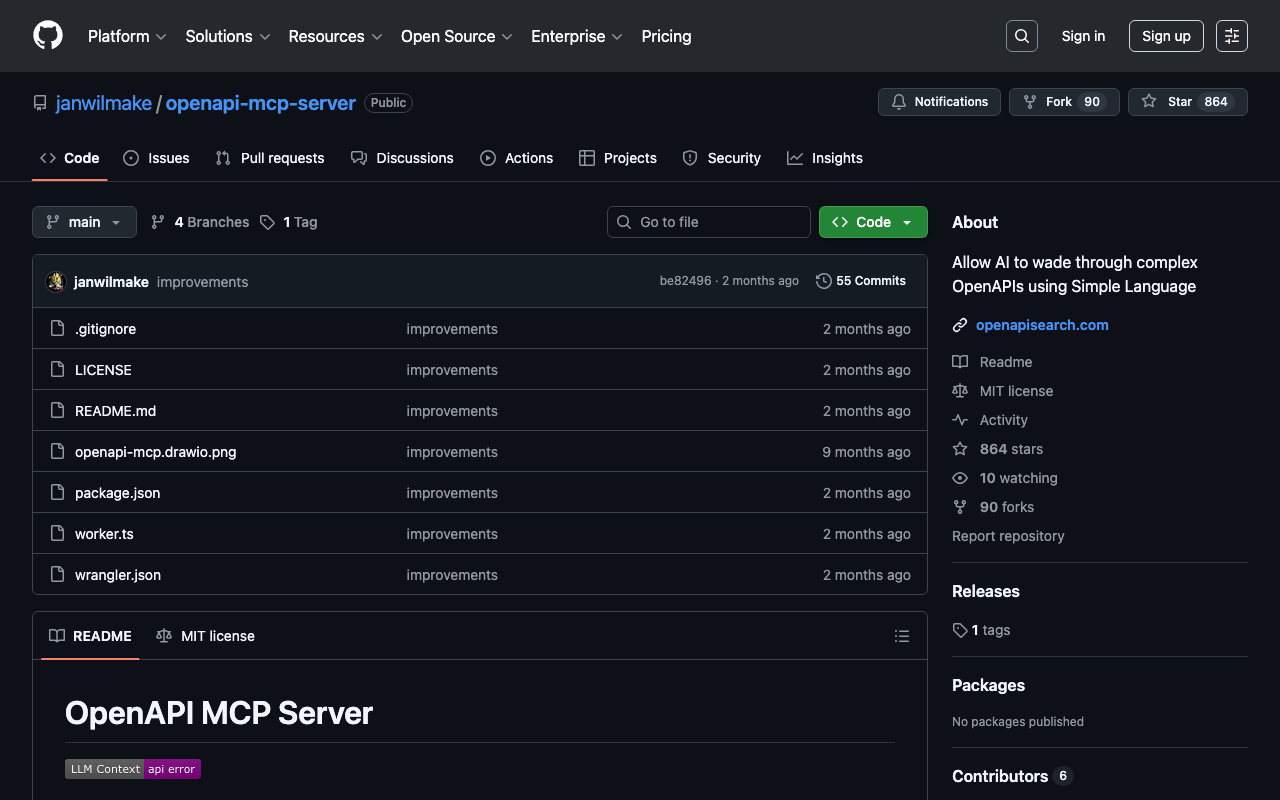
Task: Open the package.json file
Action: (117, 493)
